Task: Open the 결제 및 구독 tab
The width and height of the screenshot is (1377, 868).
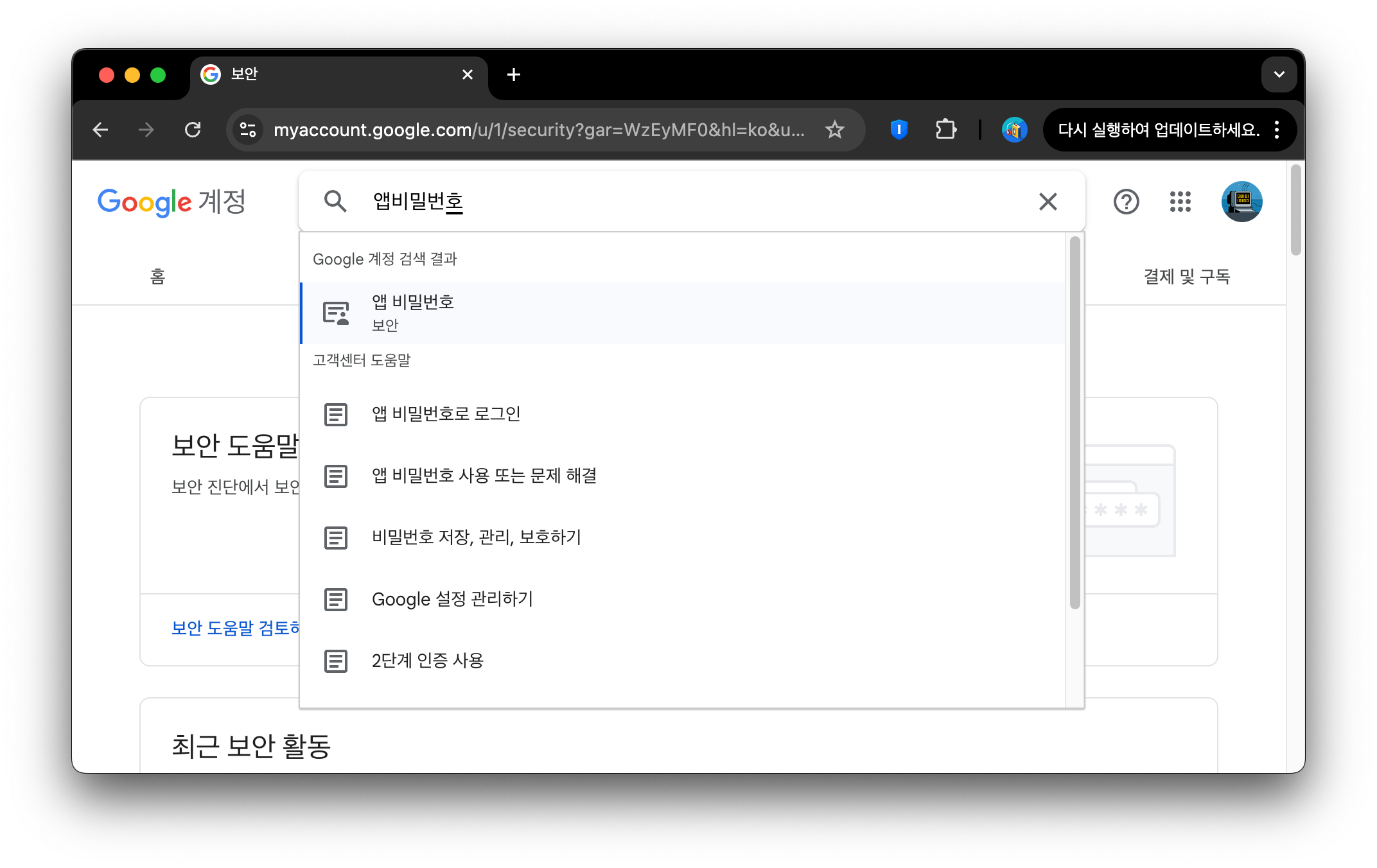Action: coord(1186,277)
